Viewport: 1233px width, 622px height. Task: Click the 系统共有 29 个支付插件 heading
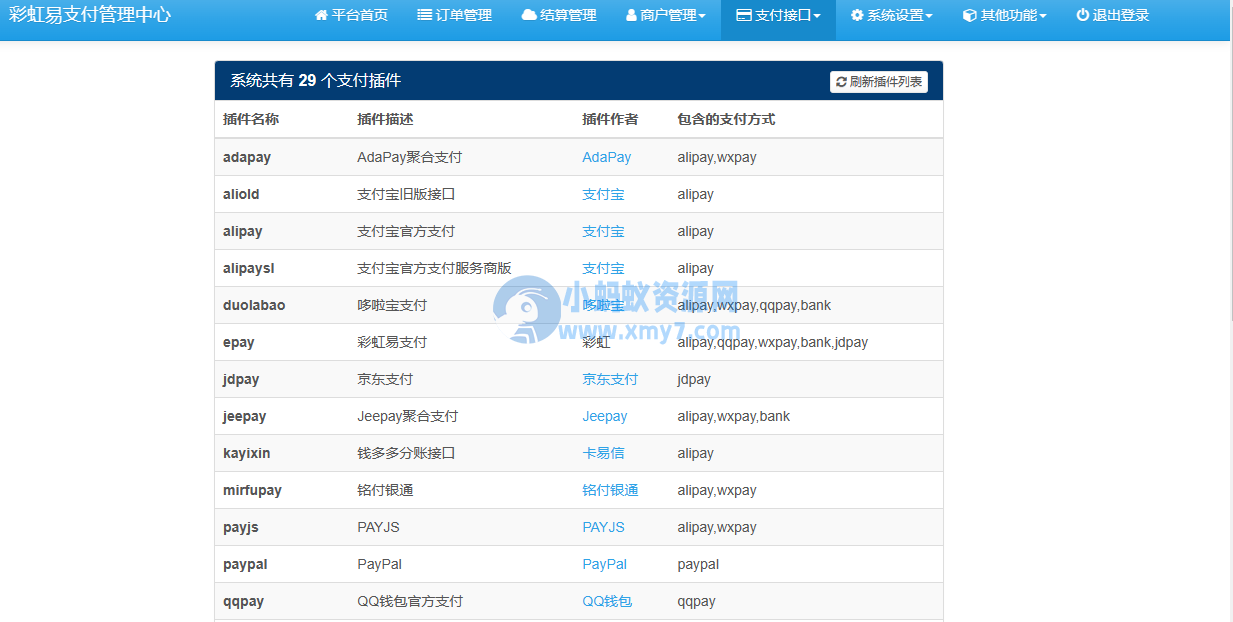pos(316,81)
